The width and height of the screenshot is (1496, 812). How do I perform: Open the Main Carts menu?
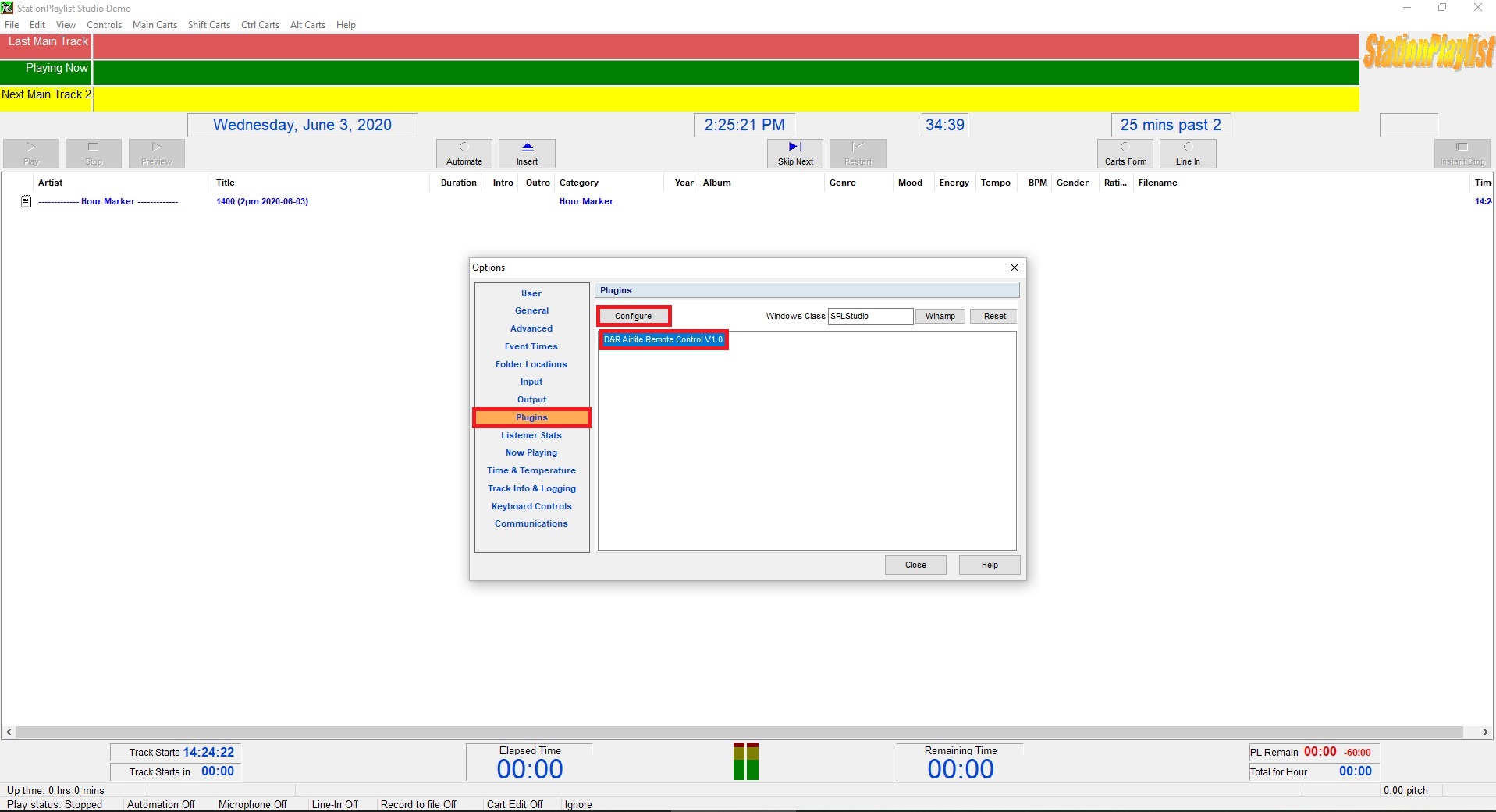point(155,25)
